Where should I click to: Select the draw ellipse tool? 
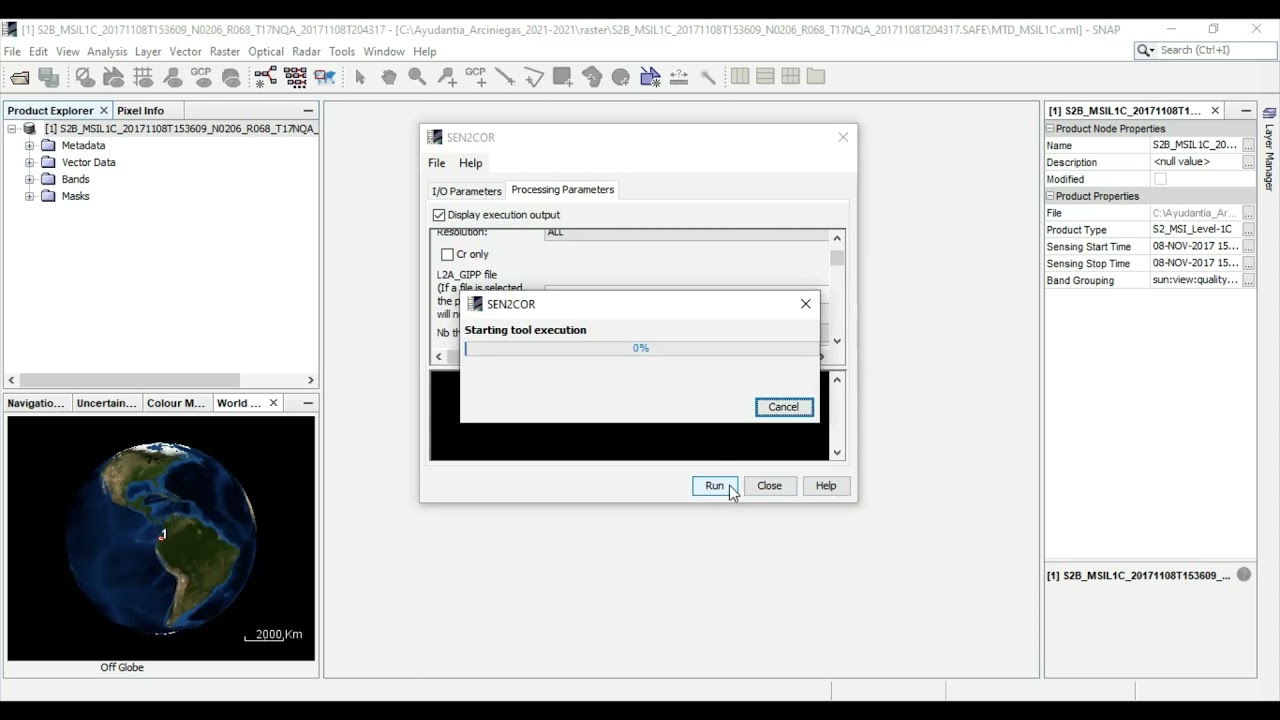click(621, 77)
